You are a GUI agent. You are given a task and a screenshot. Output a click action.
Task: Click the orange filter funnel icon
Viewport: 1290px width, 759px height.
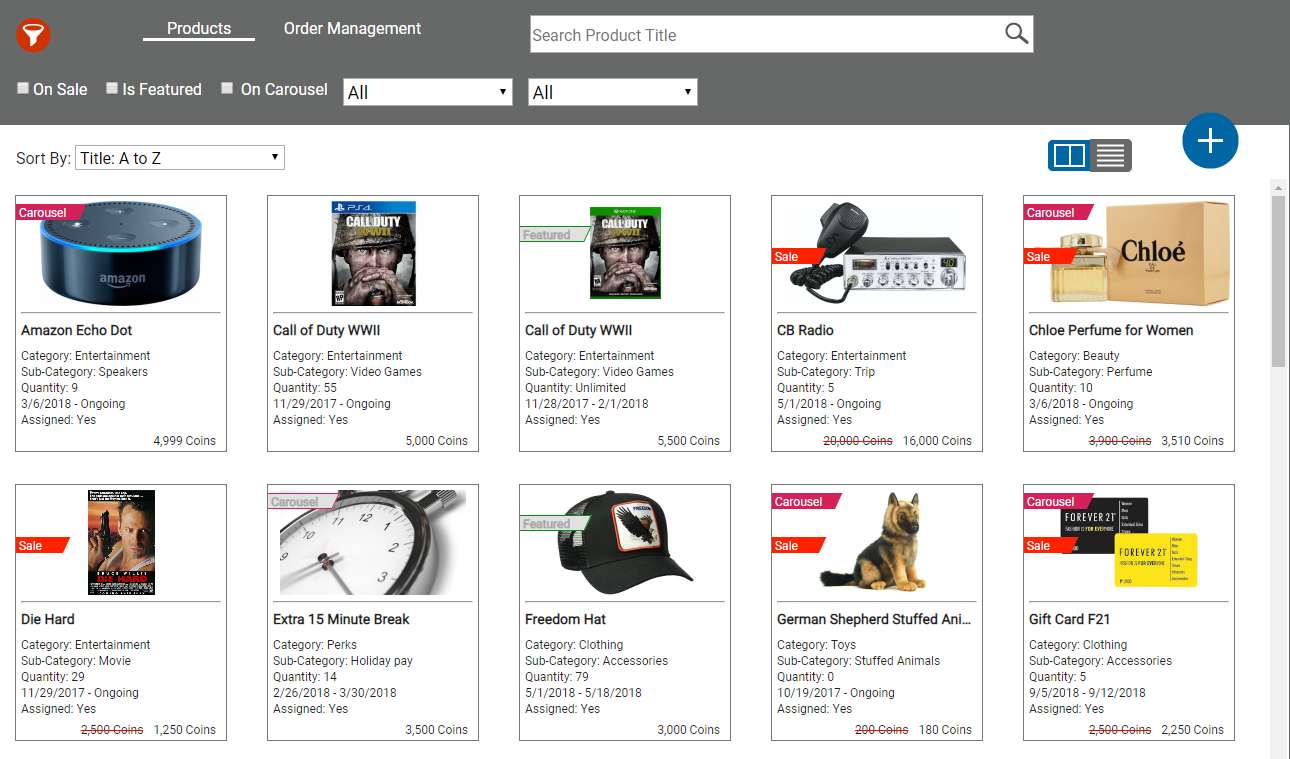(33, 36)
